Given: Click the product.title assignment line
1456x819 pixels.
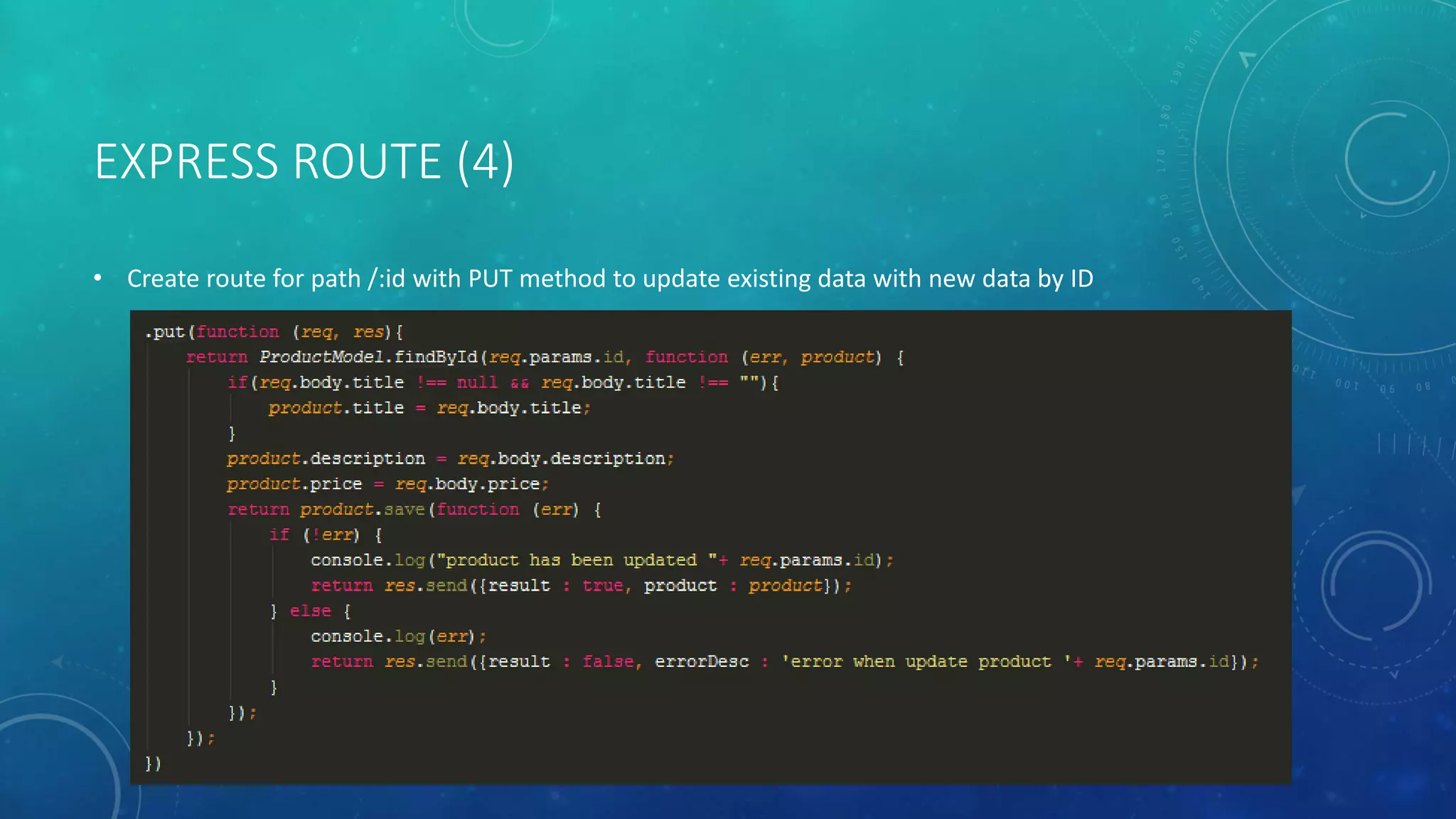Looking at the screenshot, I should pyautogui.click(x=429, y=408).
